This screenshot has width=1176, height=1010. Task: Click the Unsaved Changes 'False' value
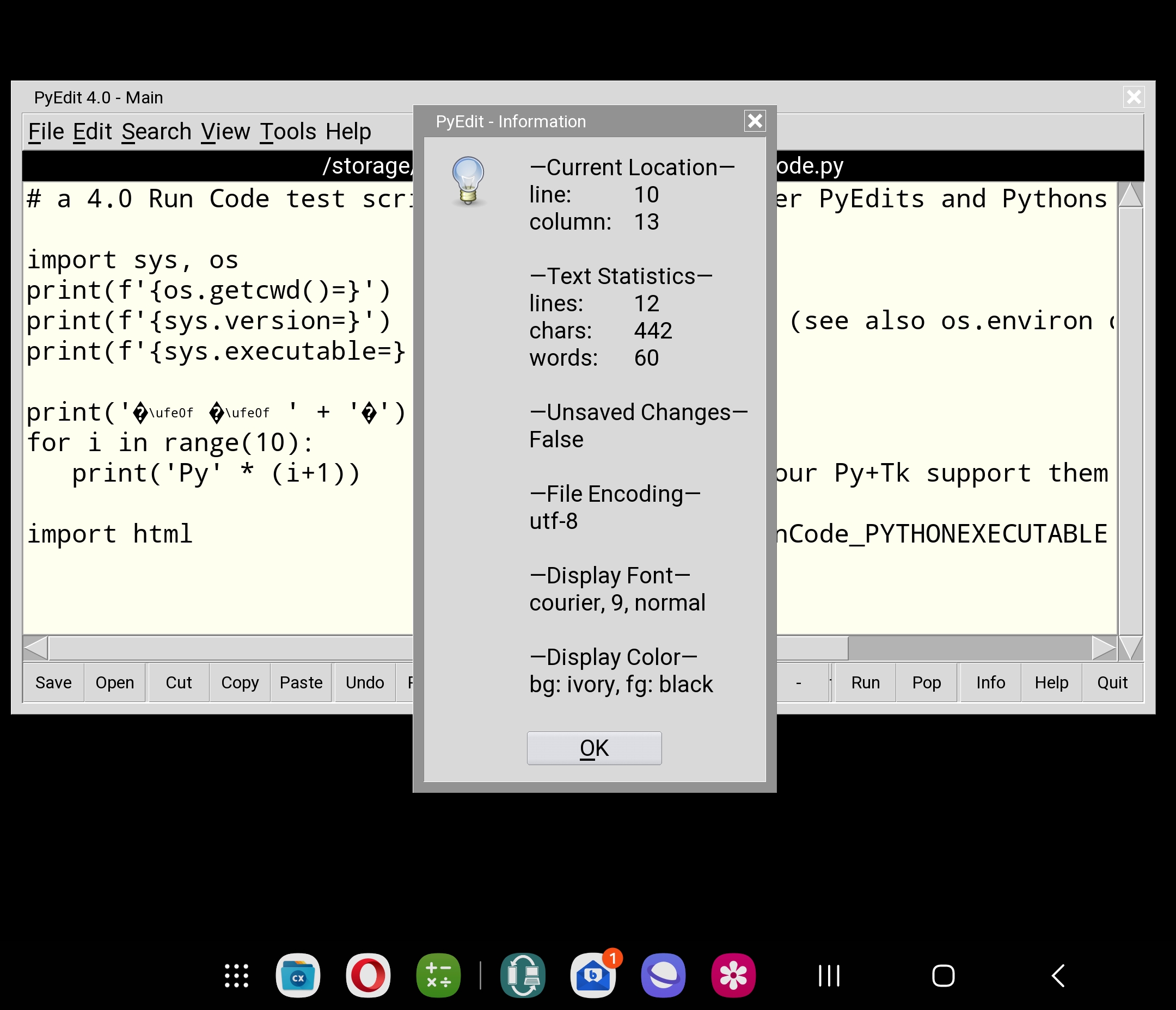tap(556, 440)
